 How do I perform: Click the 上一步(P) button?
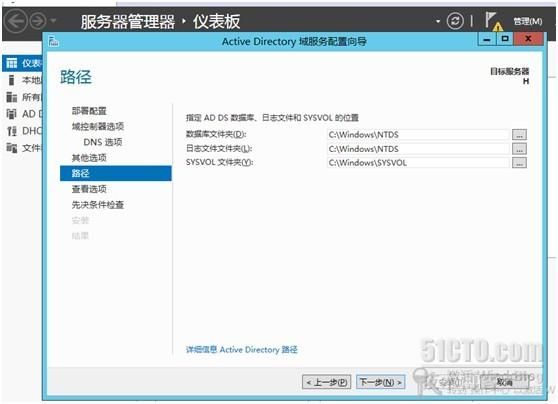point(327,382)
